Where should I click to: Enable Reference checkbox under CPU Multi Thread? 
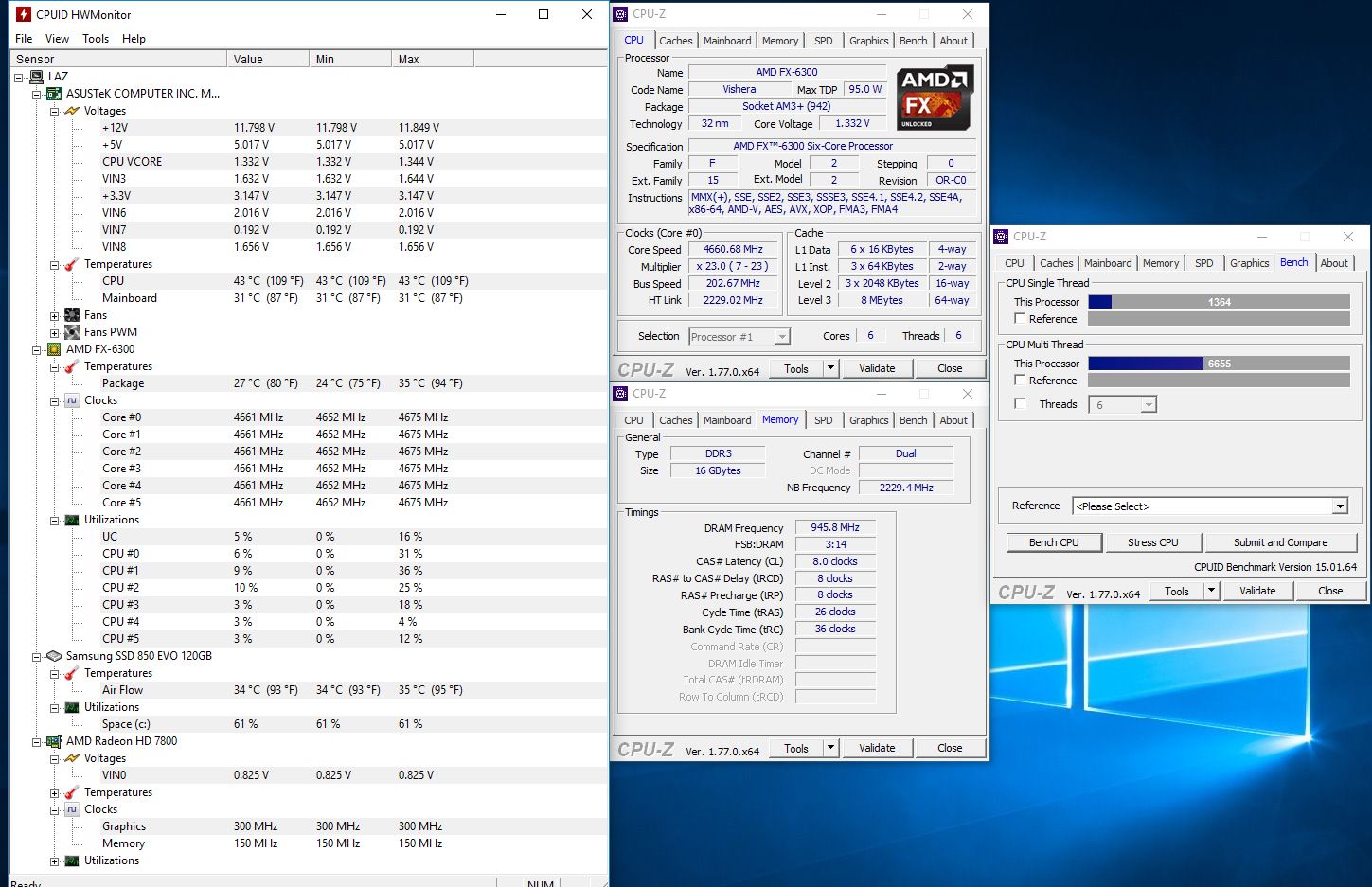click(x=1020, y=380)
